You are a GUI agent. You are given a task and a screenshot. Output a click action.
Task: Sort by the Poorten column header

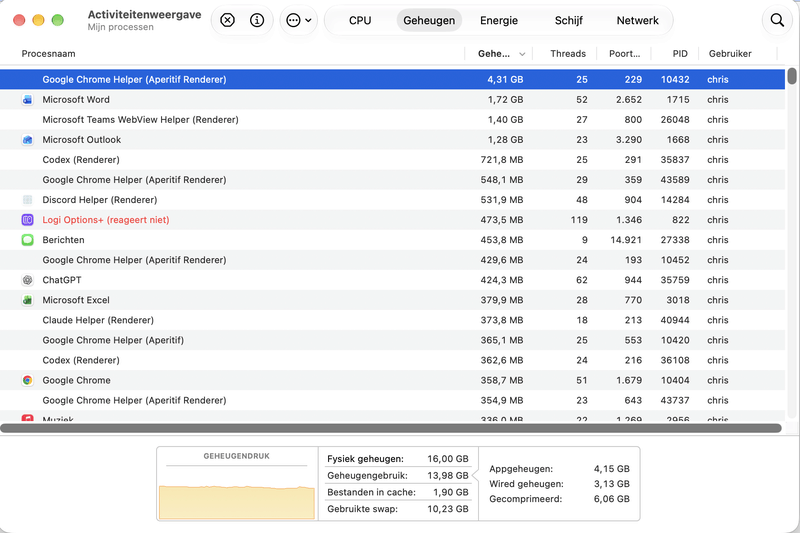click(x=624, y=54)
